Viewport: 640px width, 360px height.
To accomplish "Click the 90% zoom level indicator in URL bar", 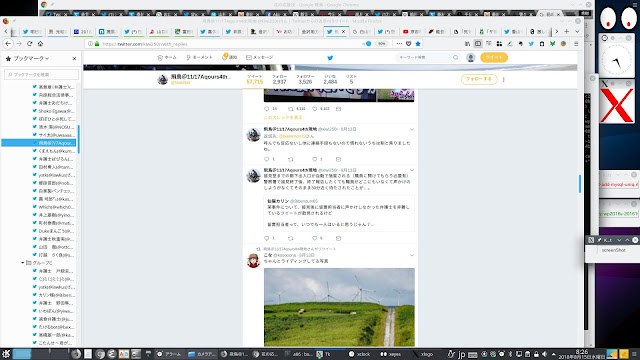I will [382, 44].
